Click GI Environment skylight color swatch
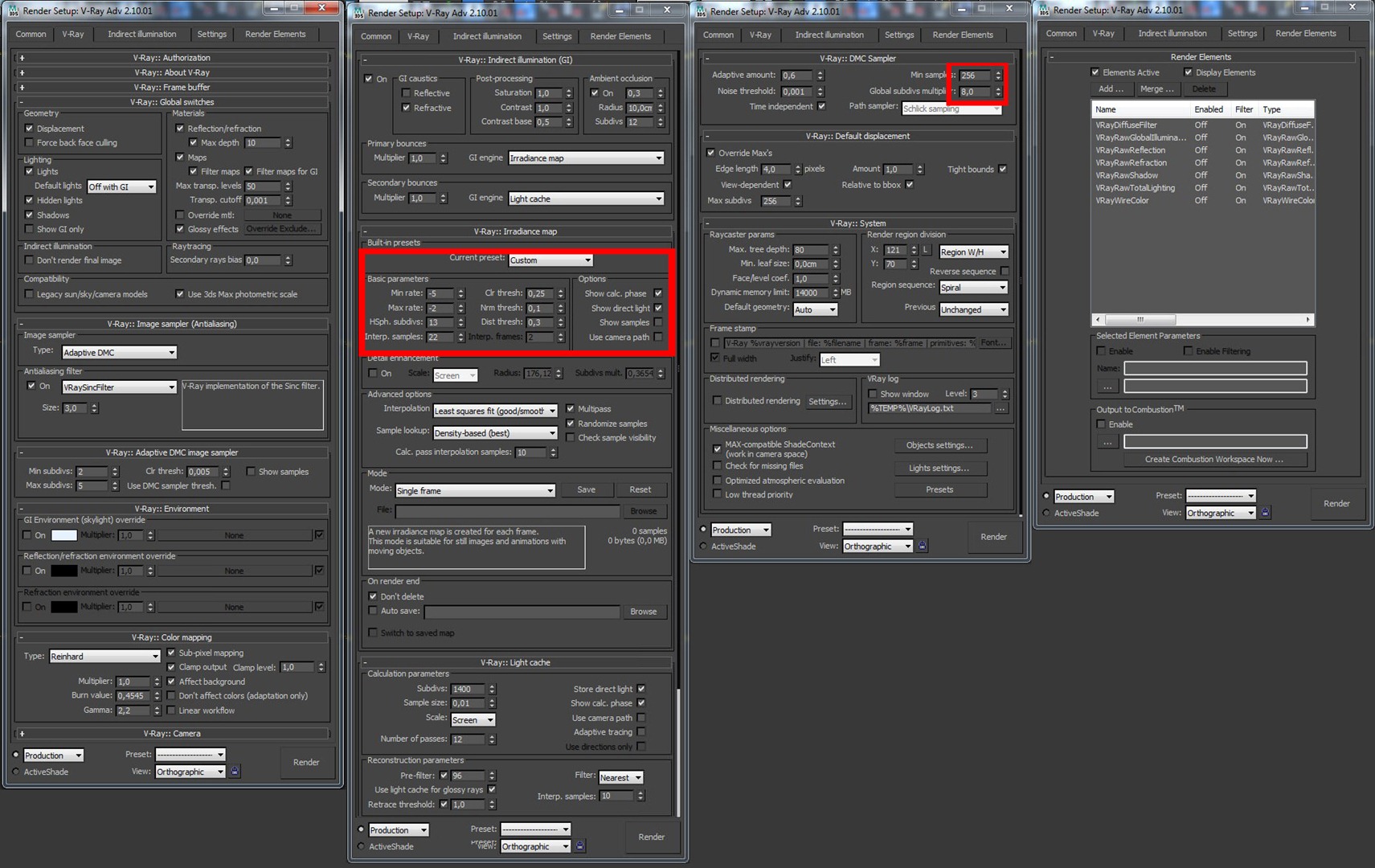This screenshot has height=868, width=1375. point(64,535)
